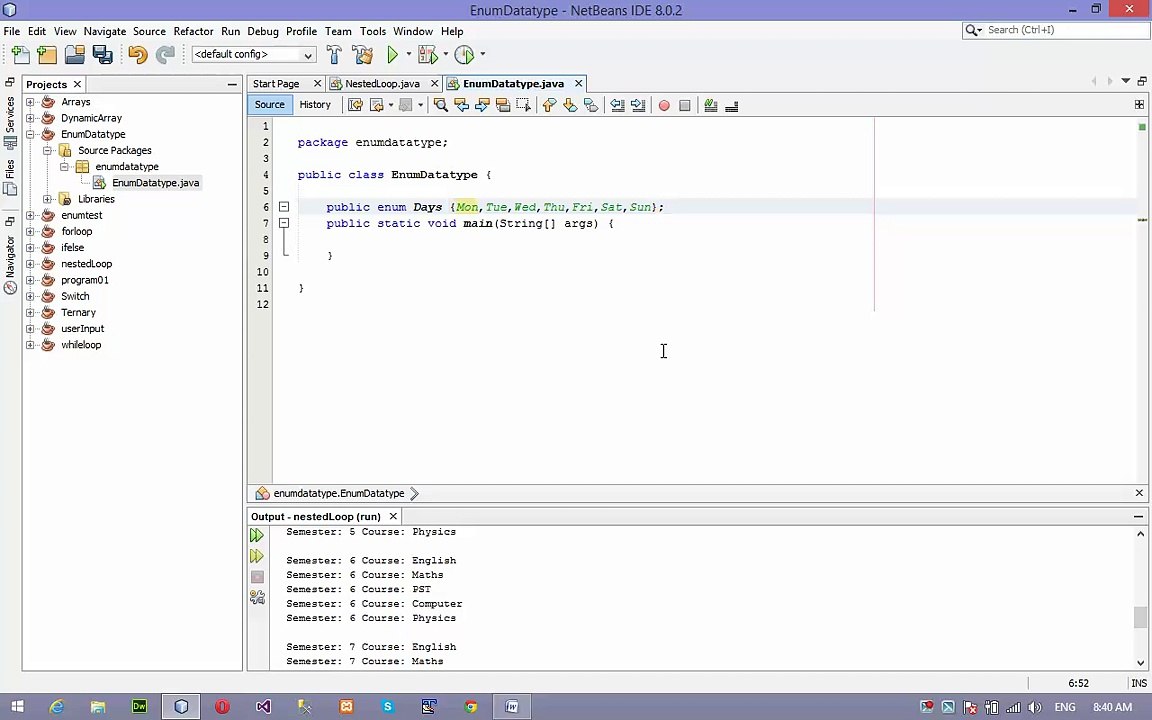Expand the nestedLoop project node

click(30, 264)
